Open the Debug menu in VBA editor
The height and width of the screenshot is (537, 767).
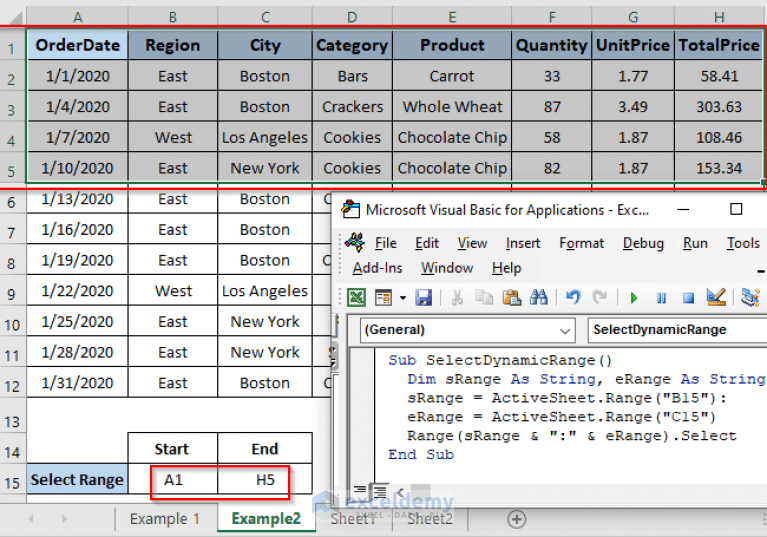[643, 243]
